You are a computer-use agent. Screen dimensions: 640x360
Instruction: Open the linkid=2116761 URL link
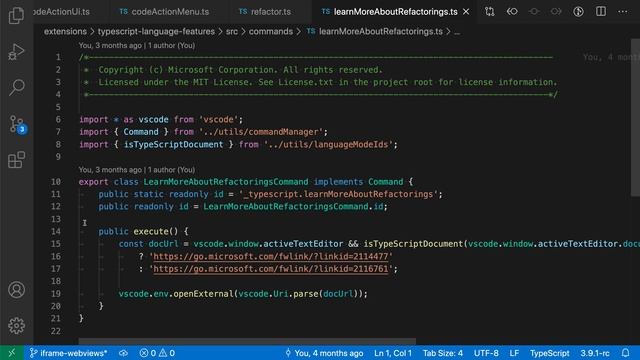coord(271,269)
